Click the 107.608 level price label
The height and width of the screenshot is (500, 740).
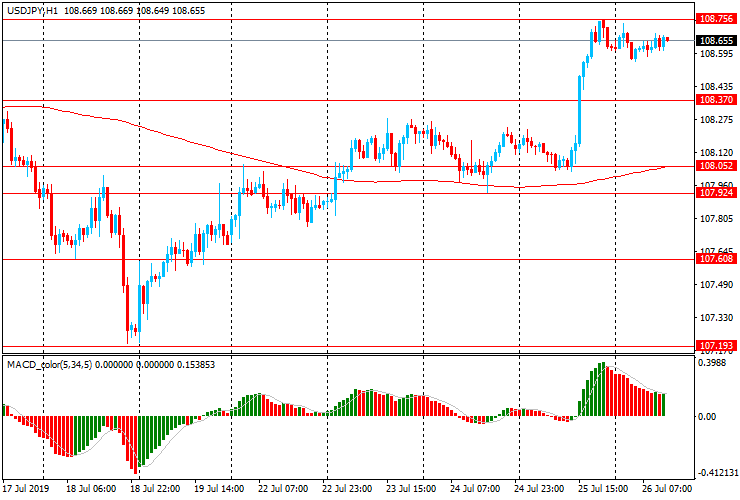tap(716, 259)
